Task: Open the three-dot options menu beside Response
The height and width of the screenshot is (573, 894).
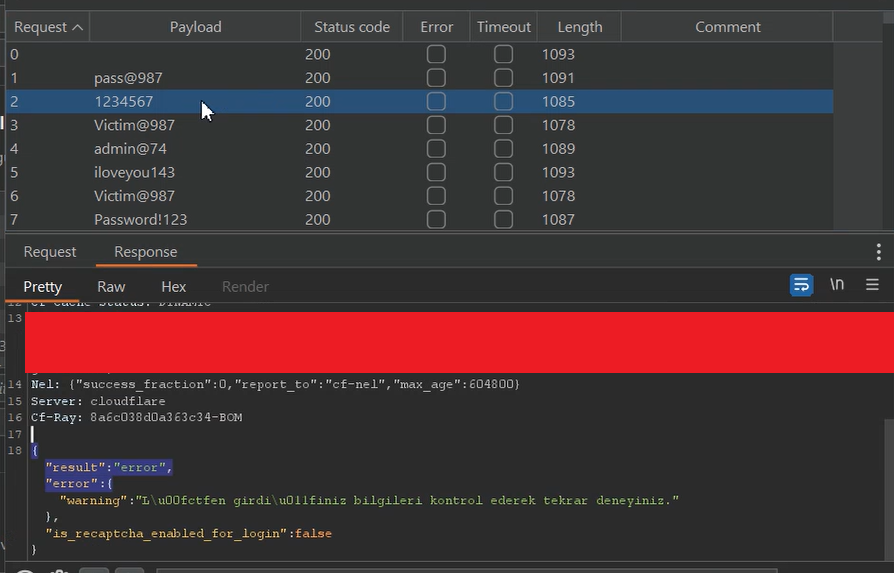Action: (879, 252)
